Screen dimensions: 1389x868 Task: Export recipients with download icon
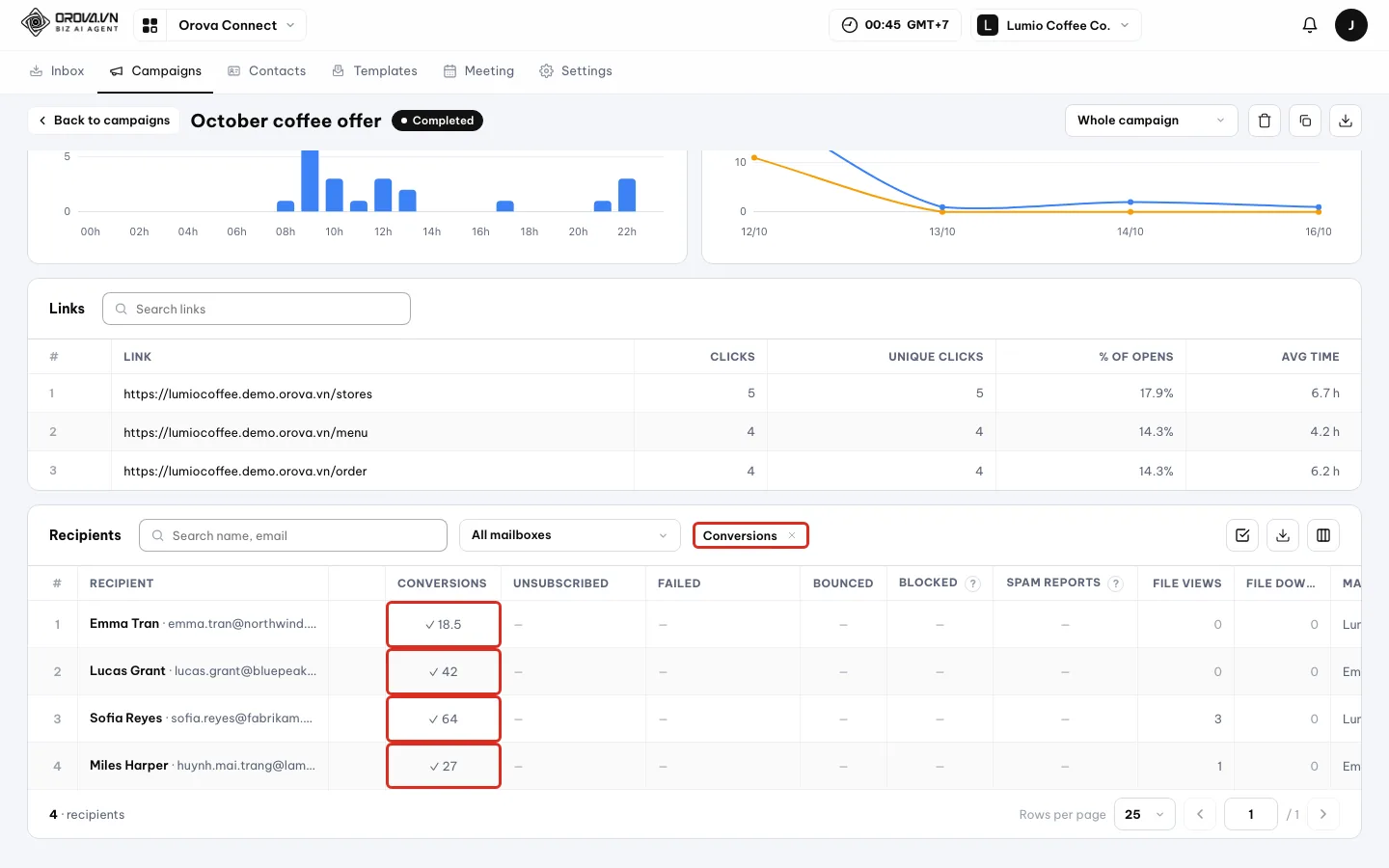tap(1283, 535)
